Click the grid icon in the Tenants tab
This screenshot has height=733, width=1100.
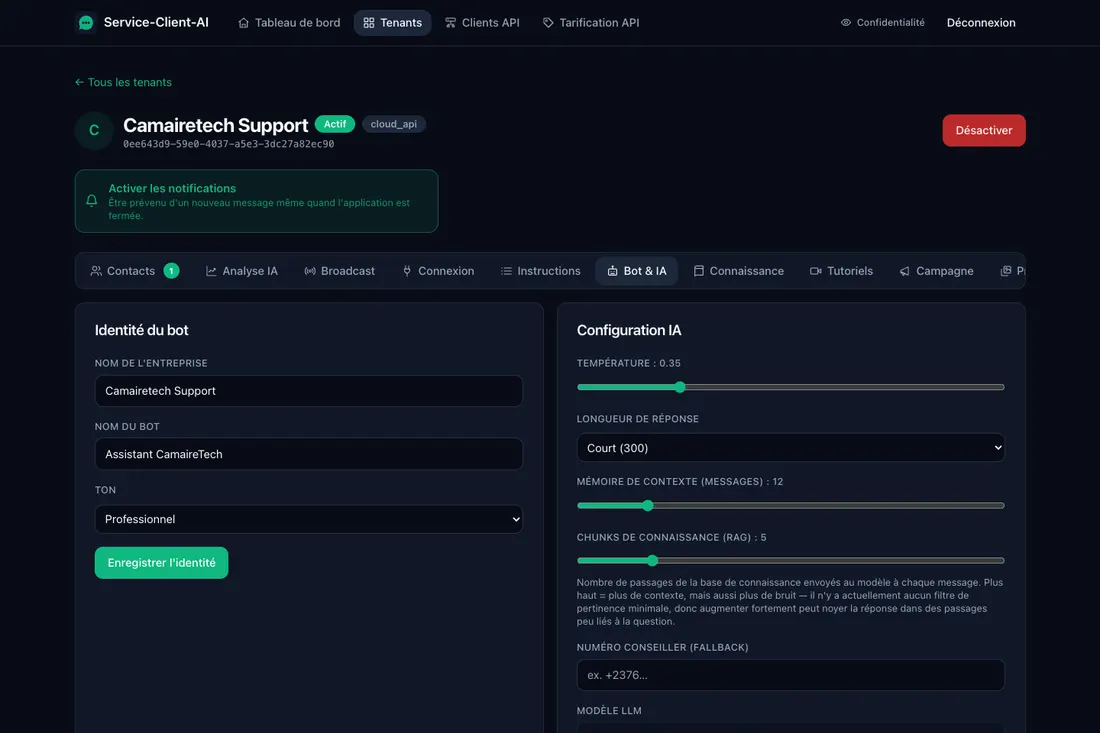[x=369, y=23]
